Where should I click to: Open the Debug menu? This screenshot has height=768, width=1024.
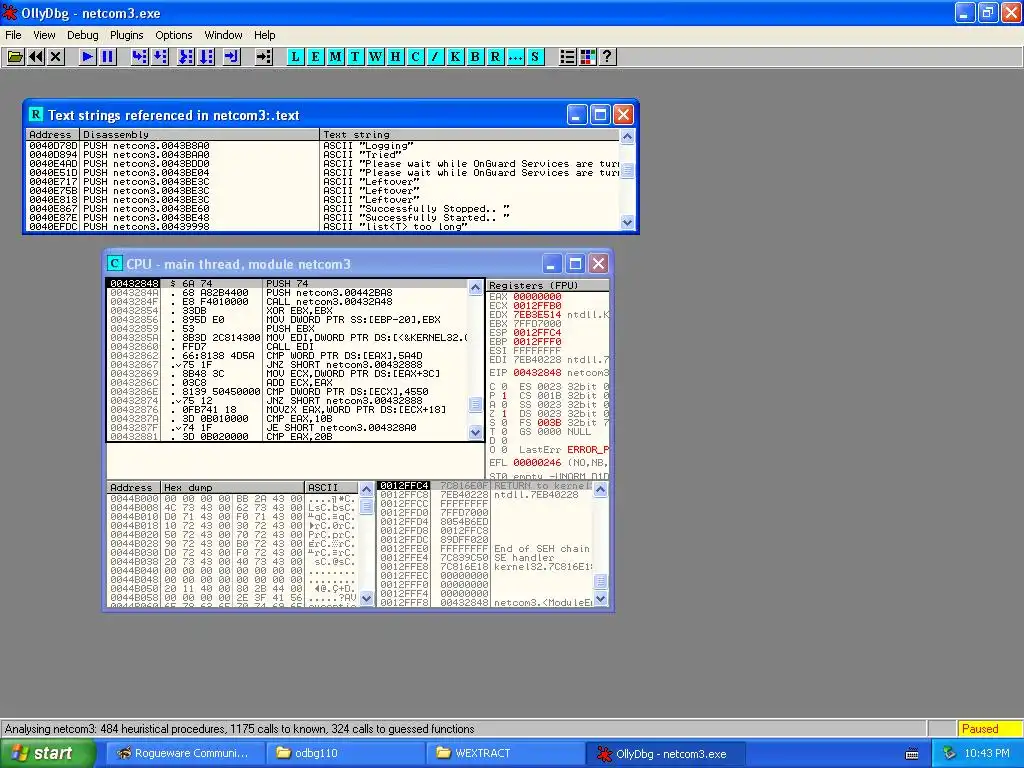82,35
